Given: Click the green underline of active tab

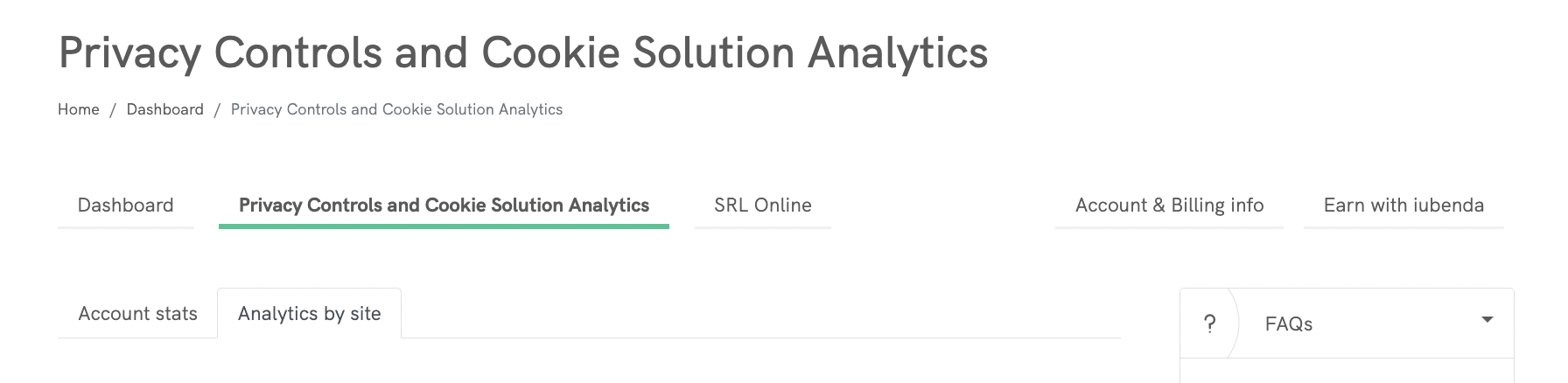Looking at the screenshot, I should 444,226.
